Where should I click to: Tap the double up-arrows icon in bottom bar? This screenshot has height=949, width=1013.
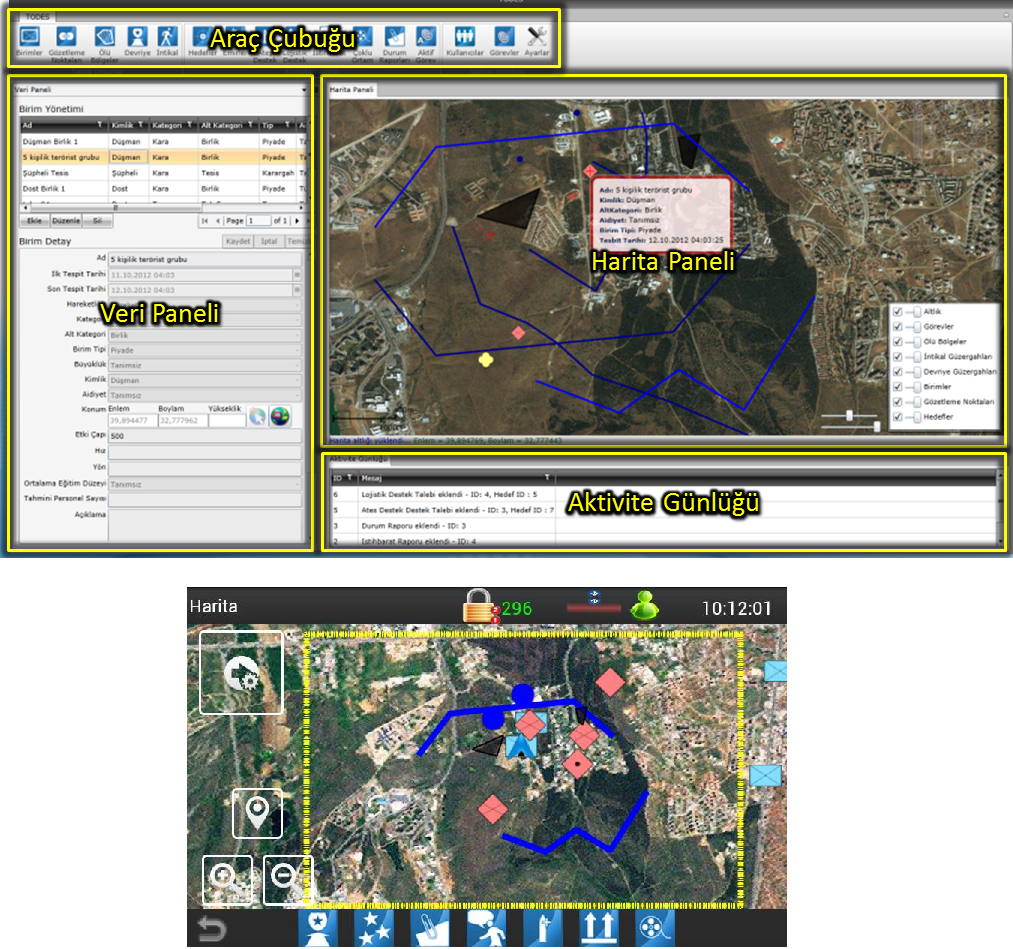[x=599, y=928]
